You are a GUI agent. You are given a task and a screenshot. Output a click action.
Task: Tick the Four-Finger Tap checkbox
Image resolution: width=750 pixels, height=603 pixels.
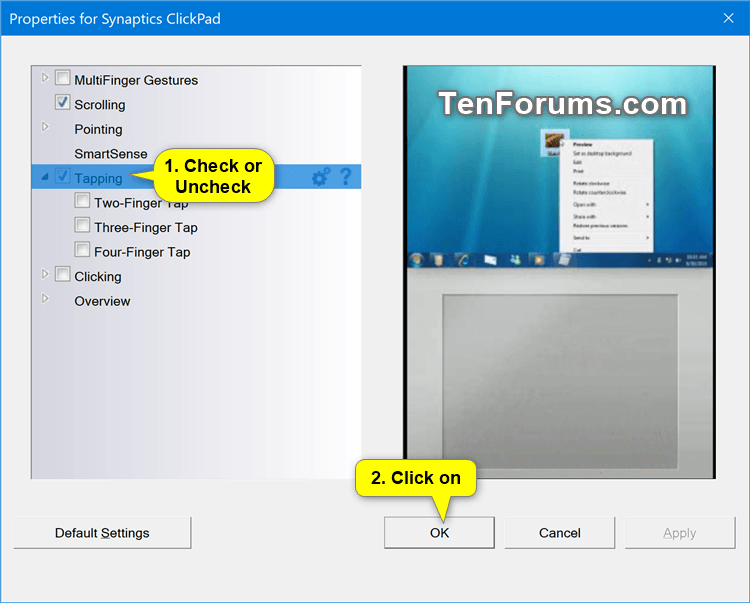tap(82, 250)
